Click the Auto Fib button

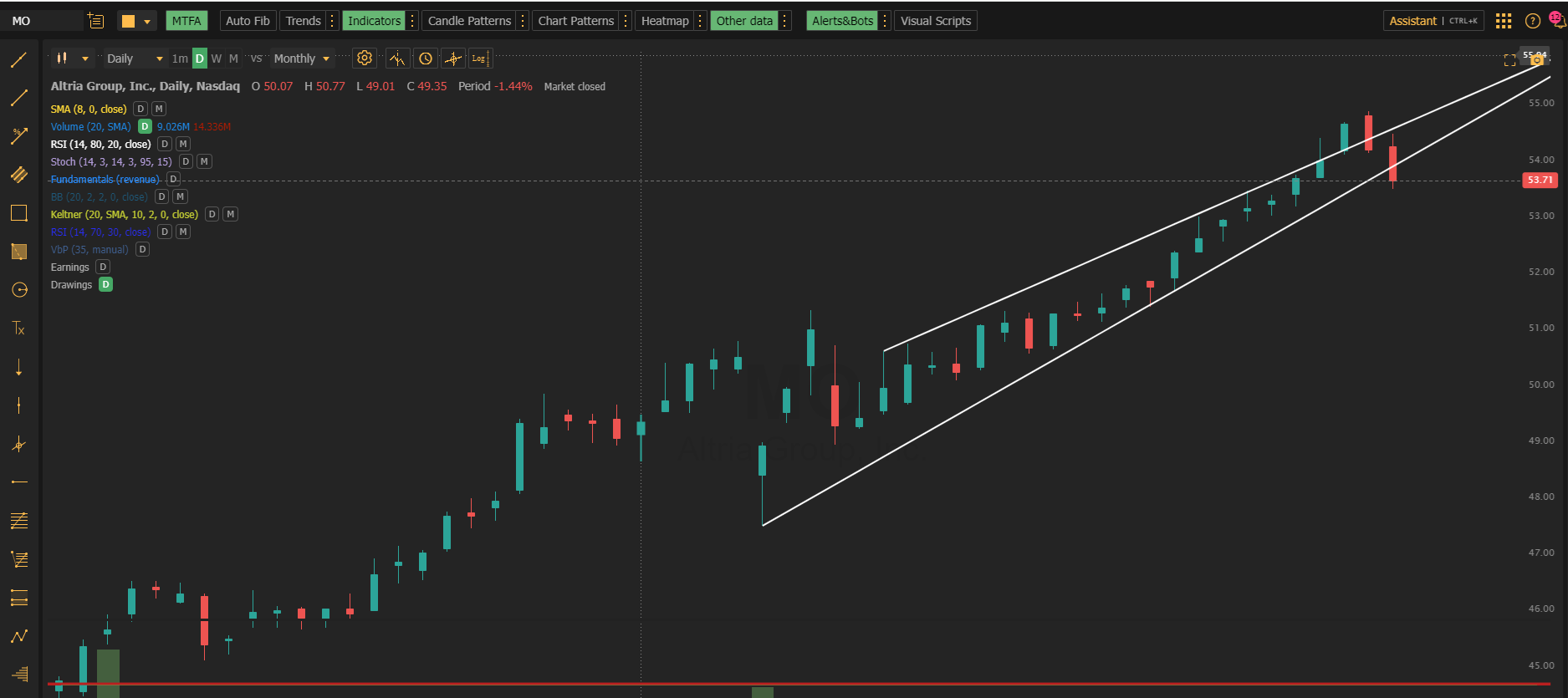248,21
